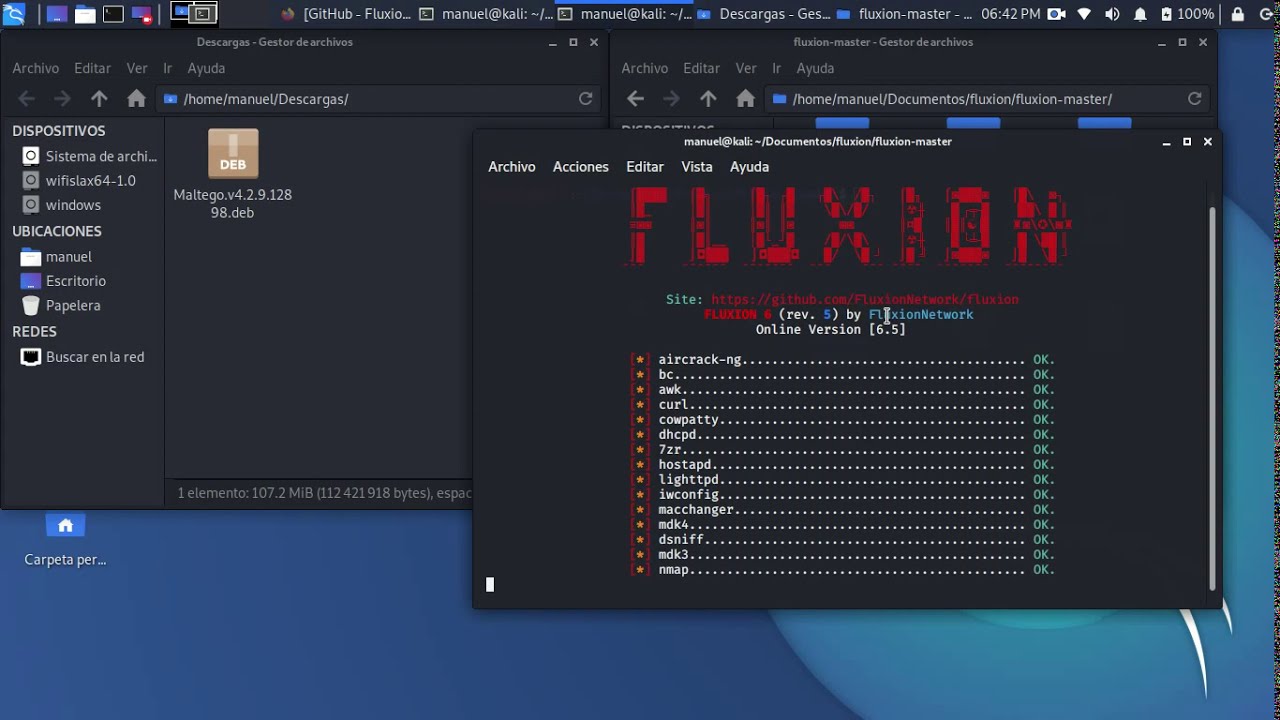Image resolution: width=1280 pixels, height=720 pixels.
Task: Open Ayuda menu in fluxion-master window
Action: point(815,68)
